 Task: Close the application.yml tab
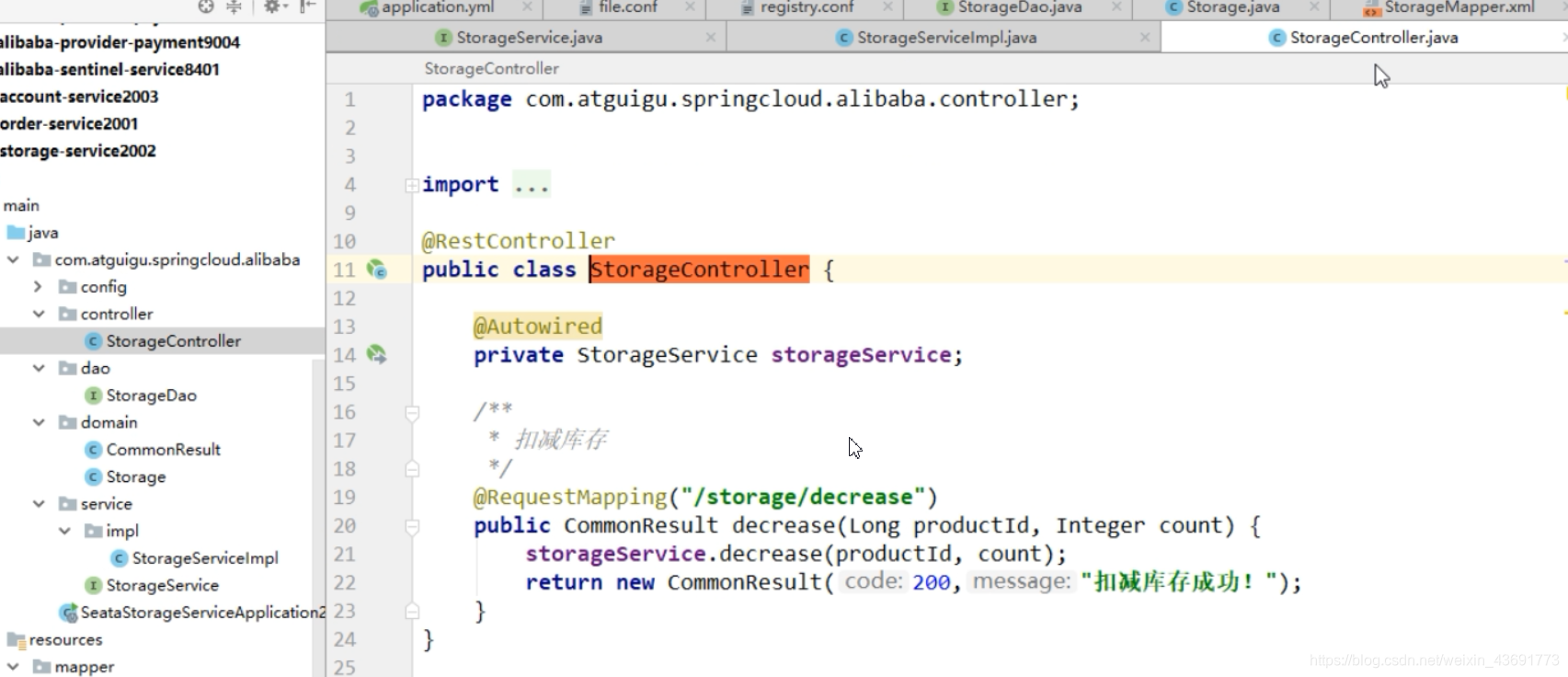pos(527,7)
